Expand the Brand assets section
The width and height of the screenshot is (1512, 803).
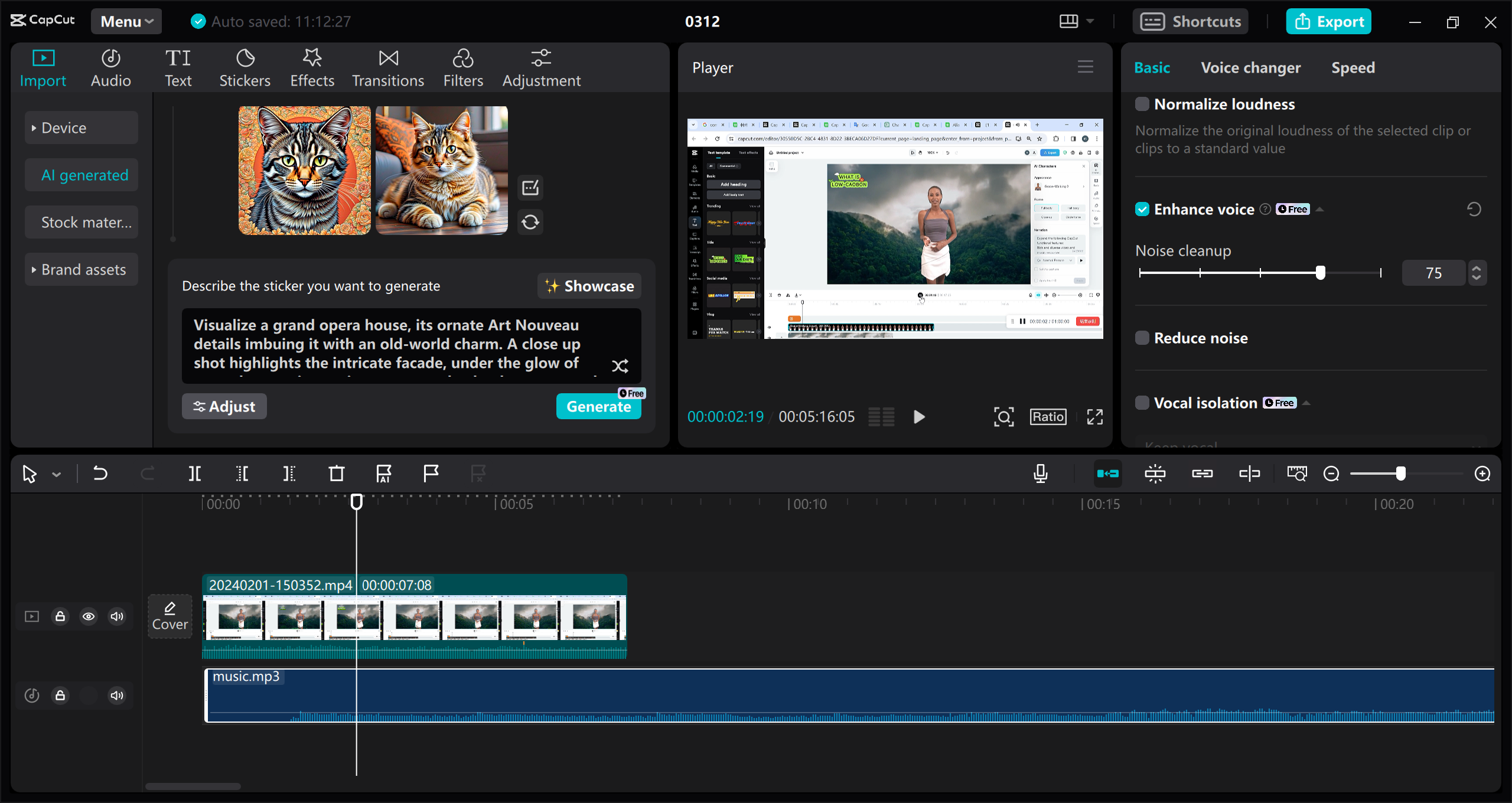81,269
